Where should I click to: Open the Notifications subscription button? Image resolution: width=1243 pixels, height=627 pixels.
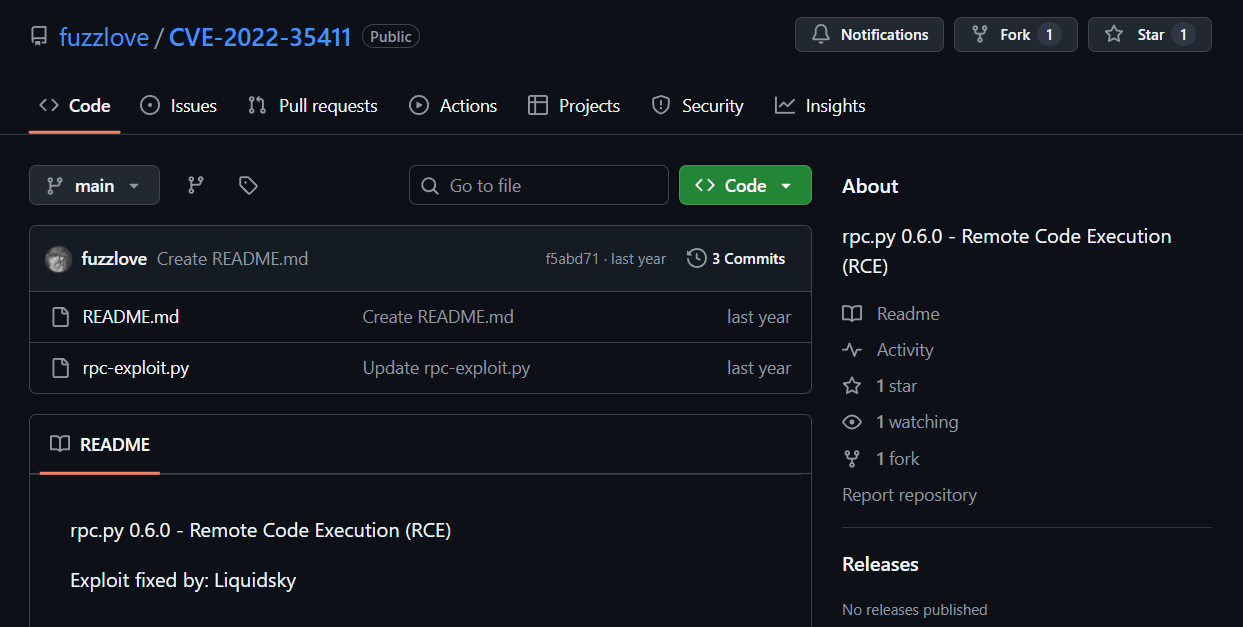[x=869, y=35]
